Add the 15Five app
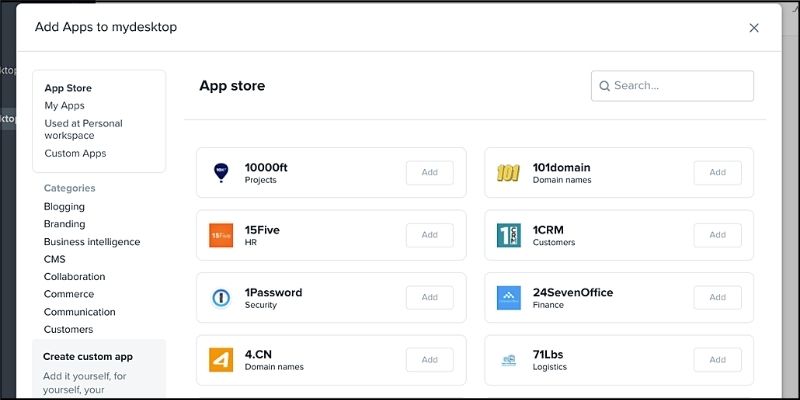Viewport: 800px width, 400px height. tap(430, 235)
